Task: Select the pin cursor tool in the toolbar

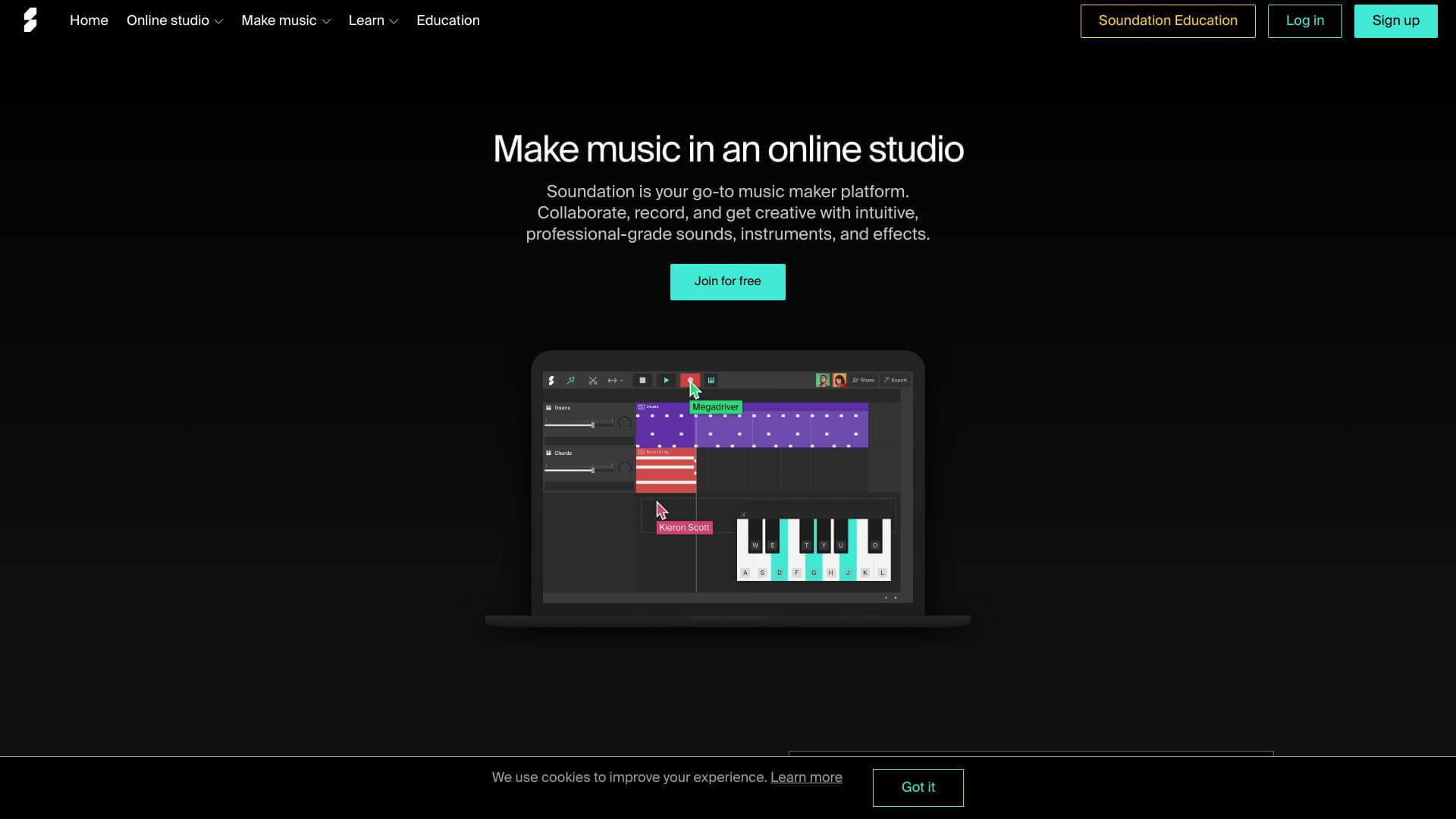Action: pyautogui.click(x=570, y=380)
